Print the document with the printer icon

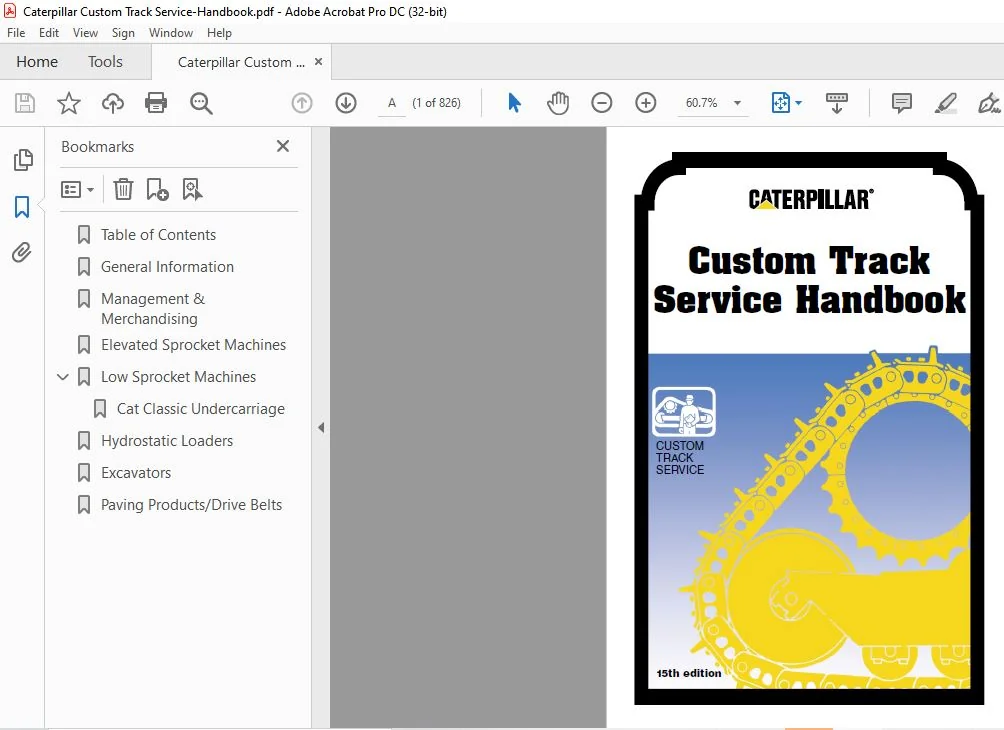coord(156,103)
